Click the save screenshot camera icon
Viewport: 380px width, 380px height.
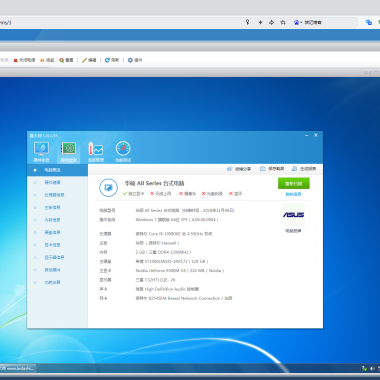click(x=263, y=169)
